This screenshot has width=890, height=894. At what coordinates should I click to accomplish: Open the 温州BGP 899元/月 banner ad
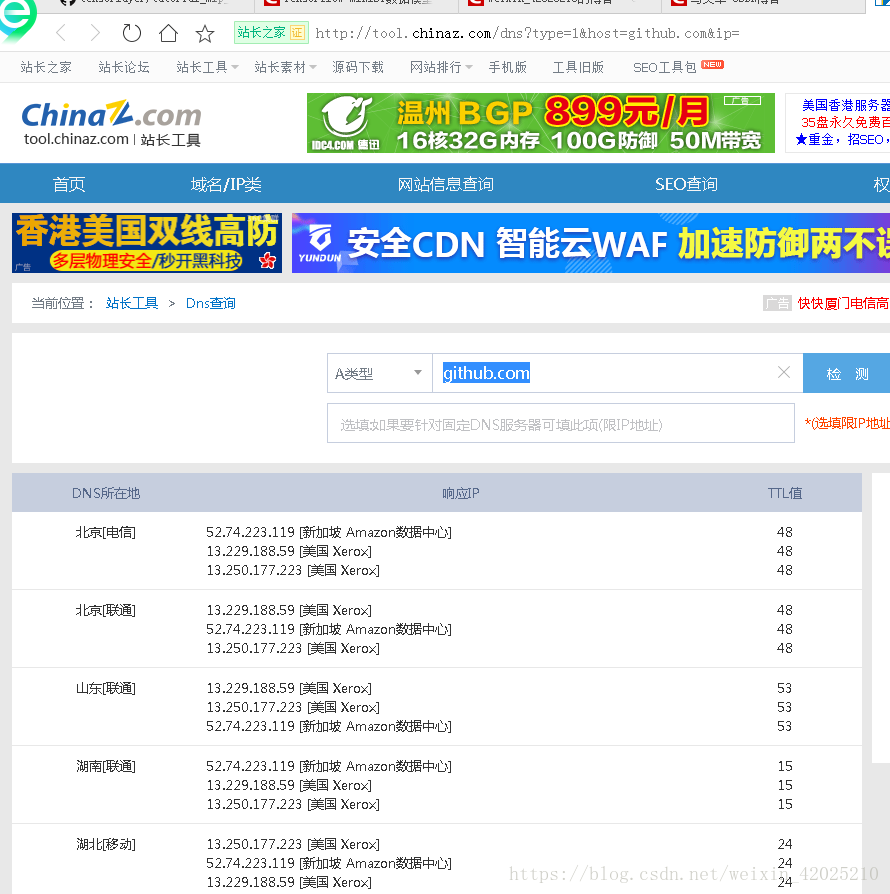[540, 123]
